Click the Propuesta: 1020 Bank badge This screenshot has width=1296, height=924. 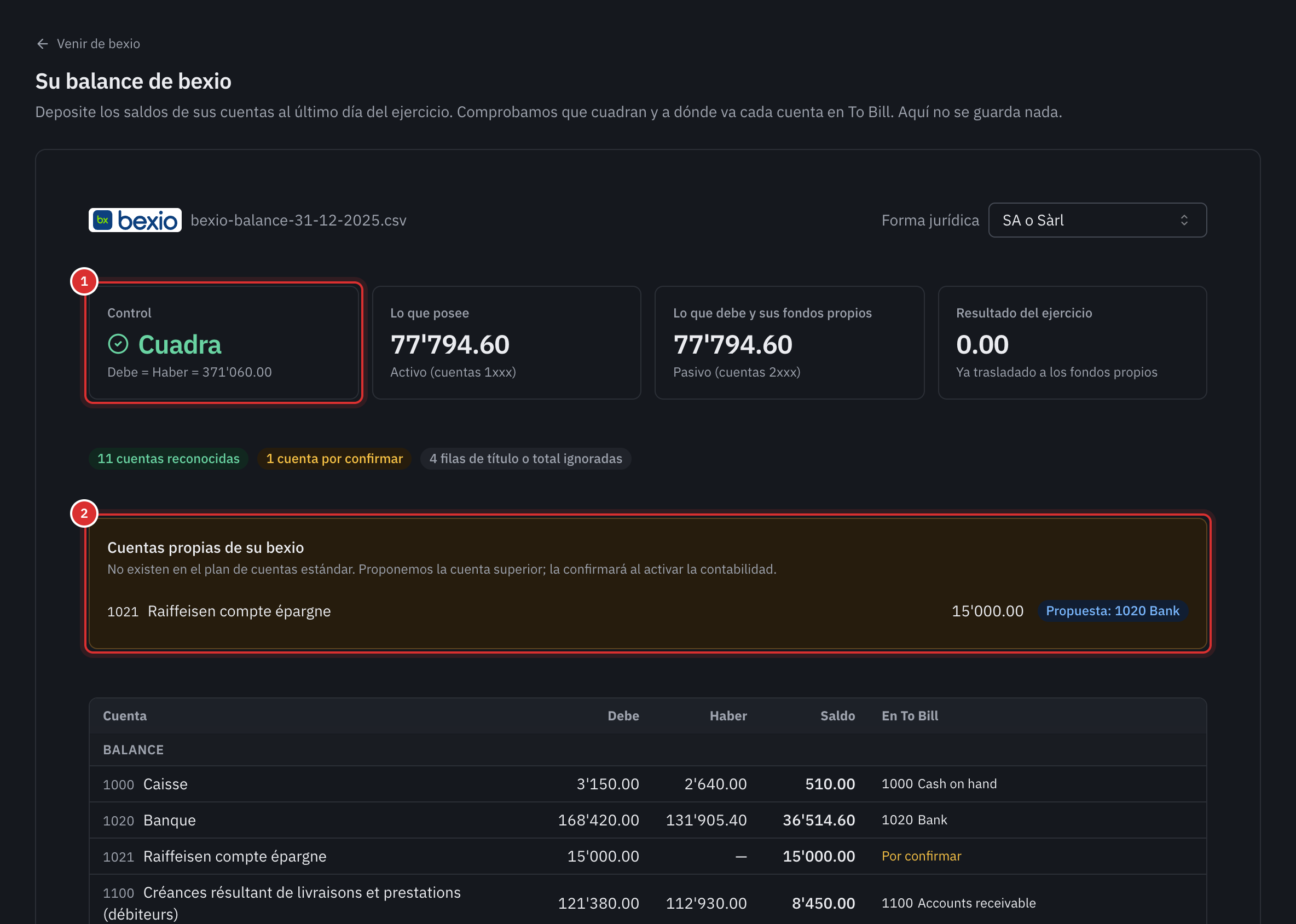pyautogui.click(x=1112, y=611)
